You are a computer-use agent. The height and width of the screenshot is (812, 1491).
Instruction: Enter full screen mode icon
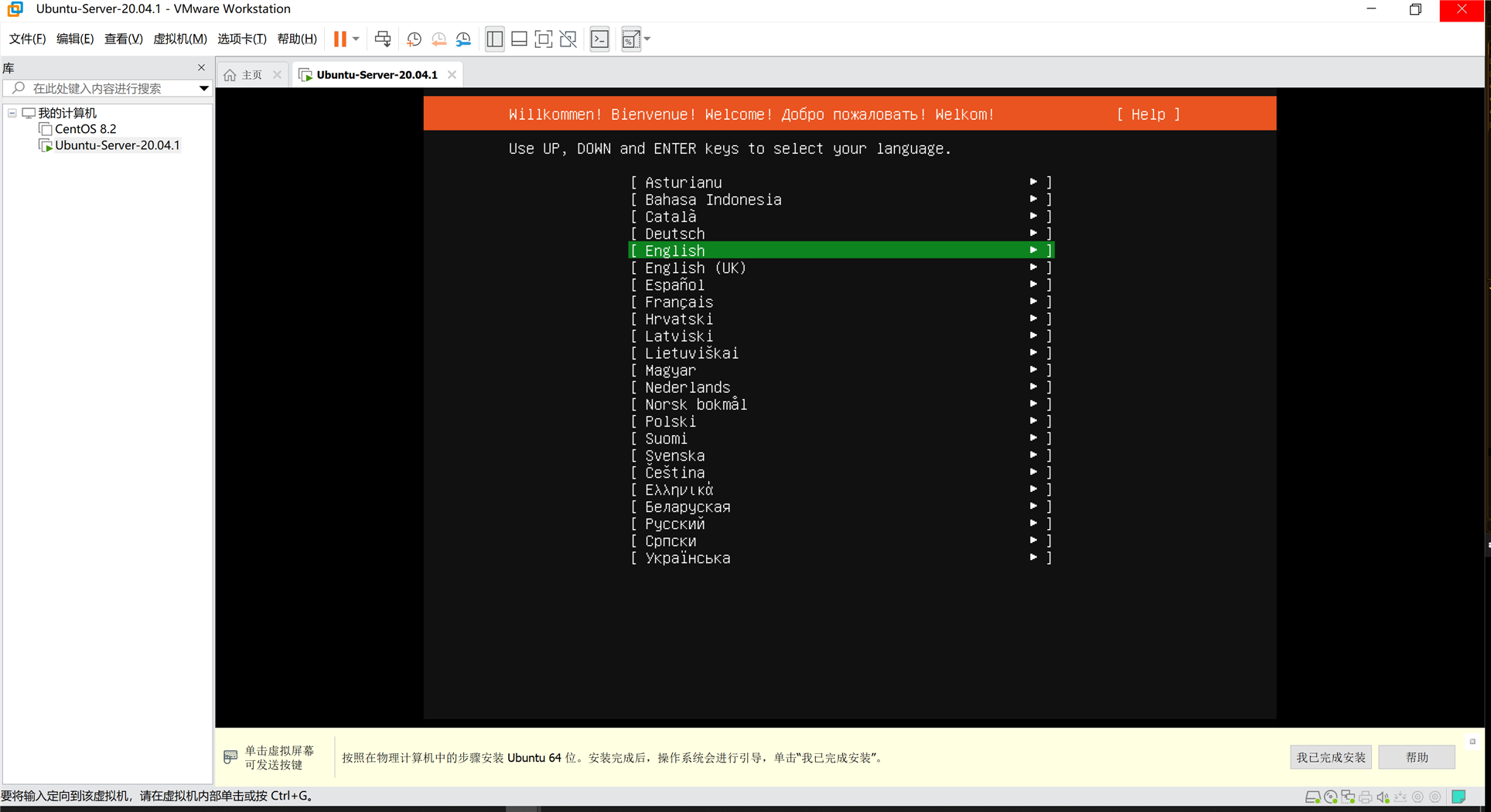pyautogui.click(x=544, y=39)
